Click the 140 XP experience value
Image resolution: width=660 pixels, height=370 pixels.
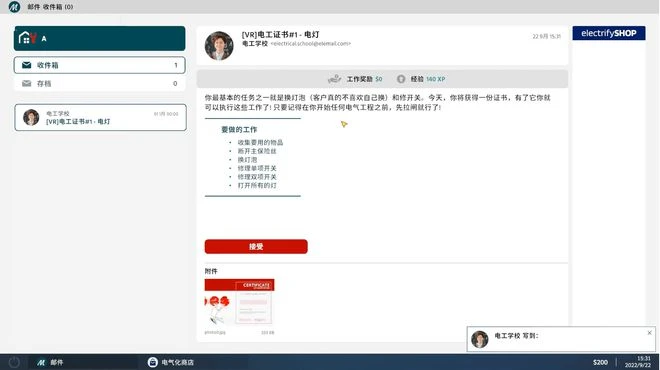coord(436,79)
